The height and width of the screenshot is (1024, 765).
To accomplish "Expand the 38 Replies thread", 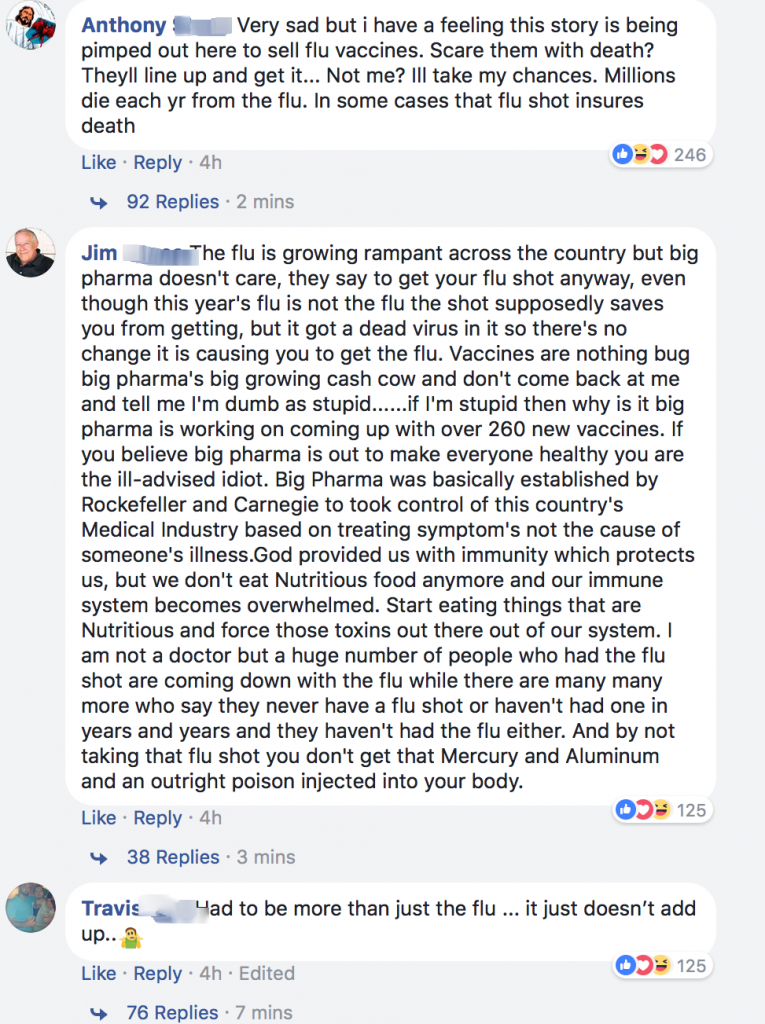I will click(173, 858).
